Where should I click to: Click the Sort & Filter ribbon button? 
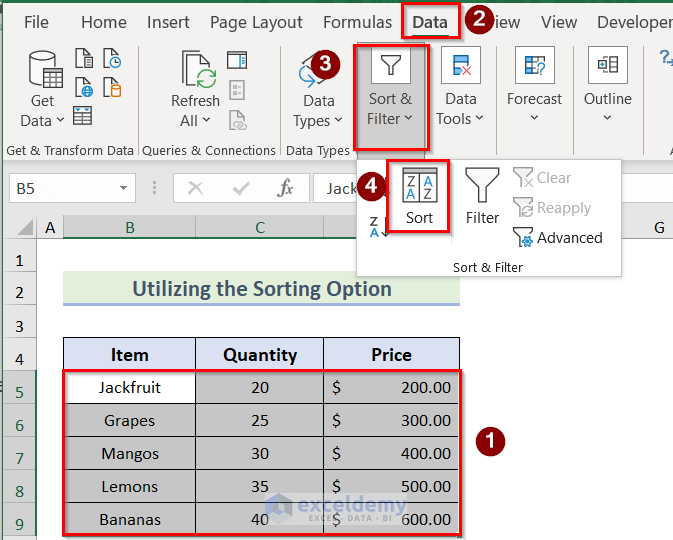tap(390, 96)
